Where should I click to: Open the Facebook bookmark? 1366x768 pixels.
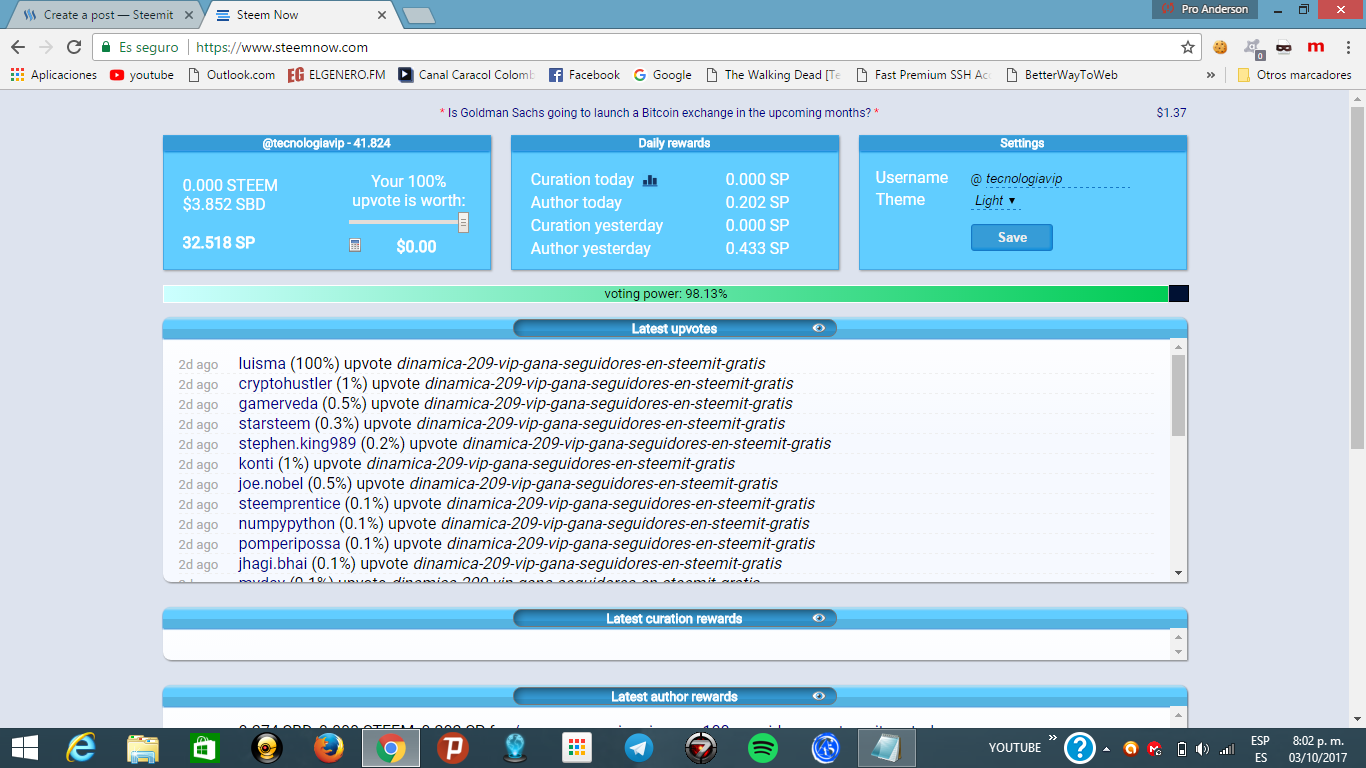583,75
